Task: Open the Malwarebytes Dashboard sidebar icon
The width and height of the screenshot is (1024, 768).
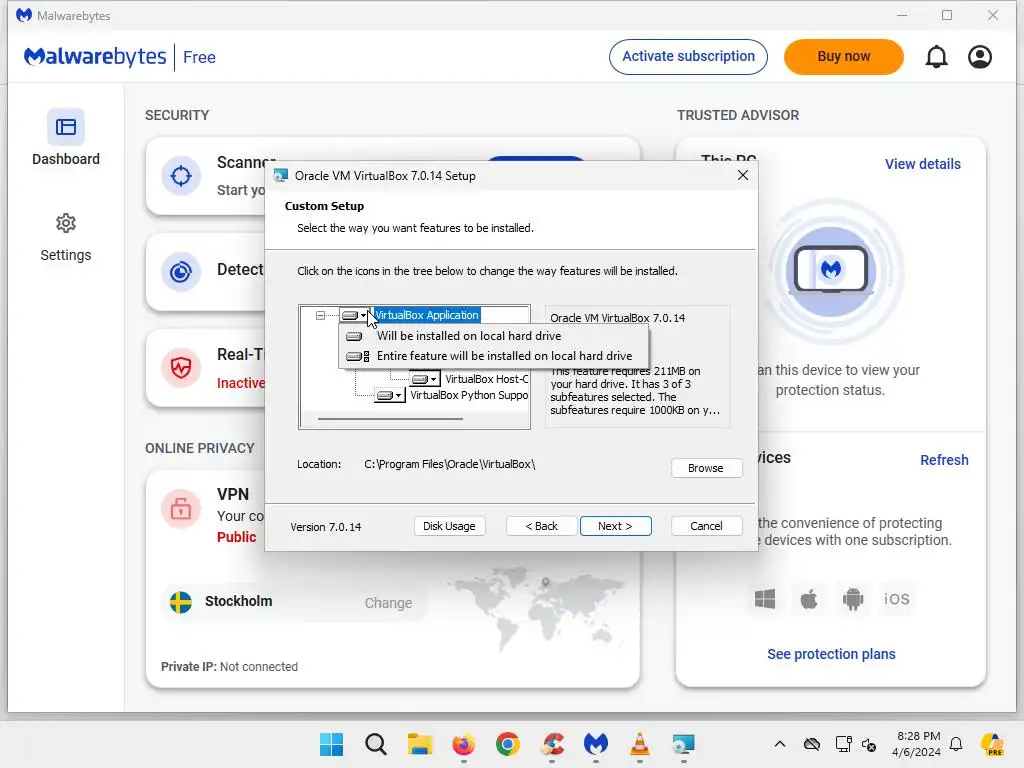Action: (x=65, y=127)
